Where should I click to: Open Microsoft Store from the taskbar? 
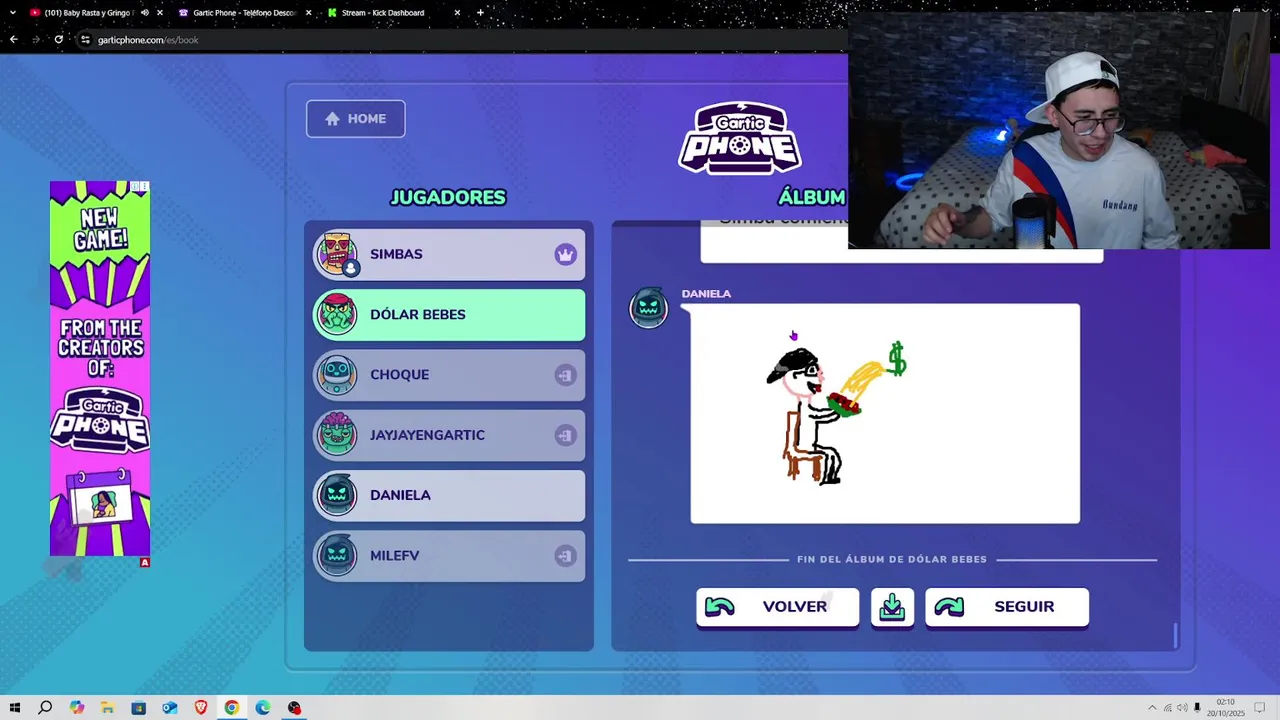tap(138, 708)
